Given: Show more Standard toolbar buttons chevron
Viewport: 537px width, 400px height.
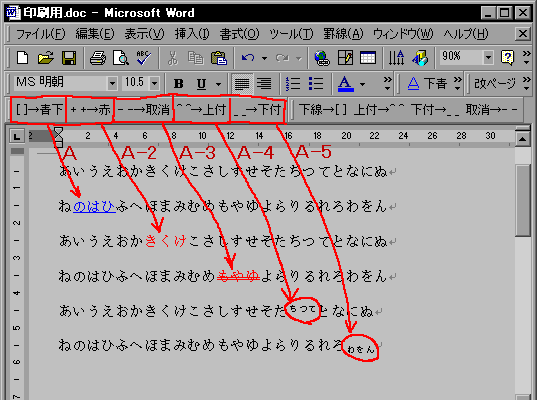Looking at the screenshot, I should (x=526, y=58).
